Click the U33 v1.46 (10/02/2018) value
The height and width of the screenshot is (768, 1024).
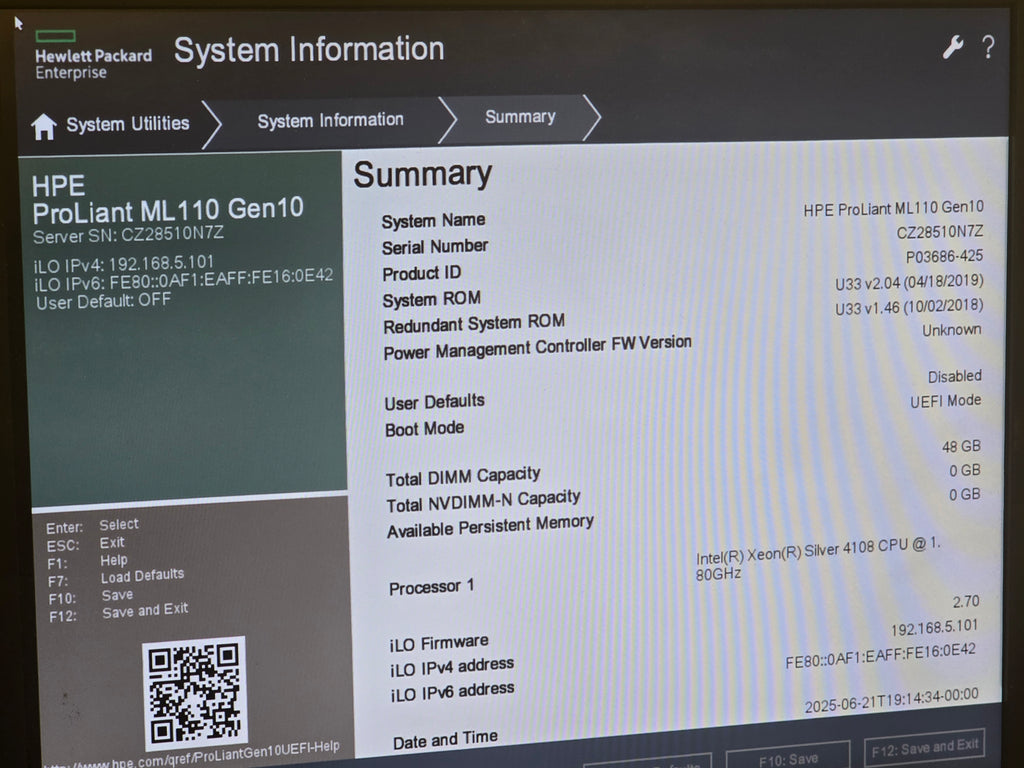pyautogui.click(x=909, y=307)
